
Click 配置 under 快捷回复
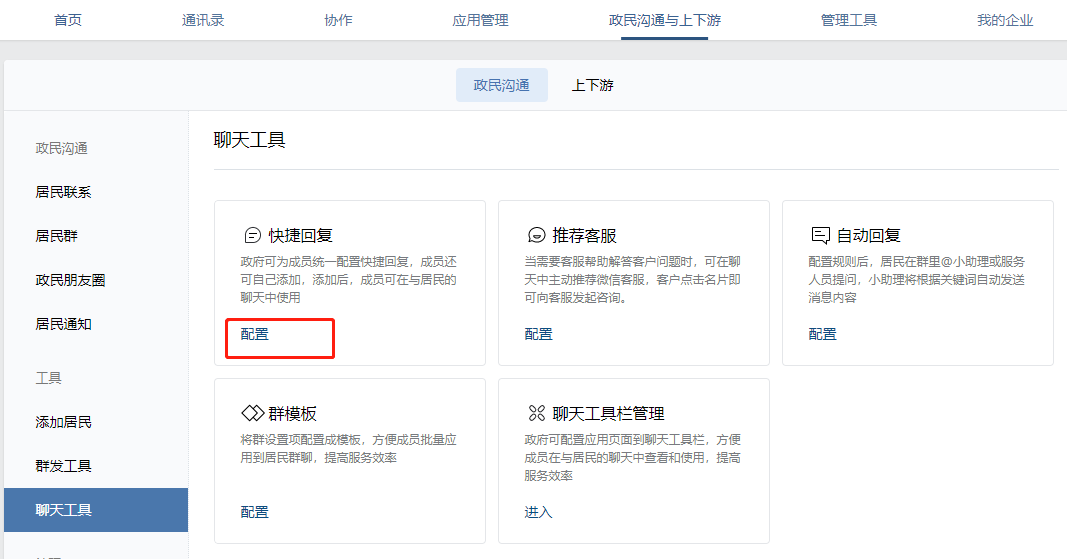[255, 334]
